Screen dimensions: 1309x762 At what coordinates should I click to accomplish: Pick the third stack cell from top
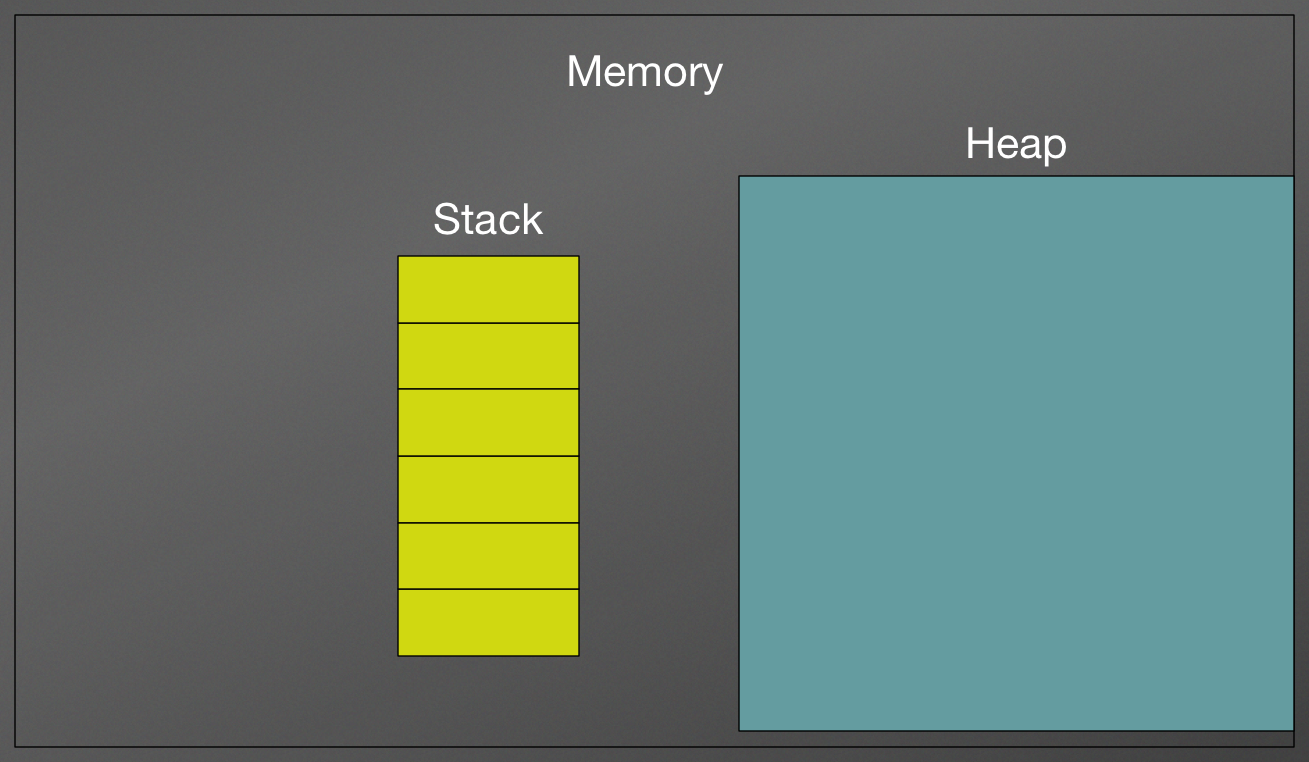coord(488,422)
